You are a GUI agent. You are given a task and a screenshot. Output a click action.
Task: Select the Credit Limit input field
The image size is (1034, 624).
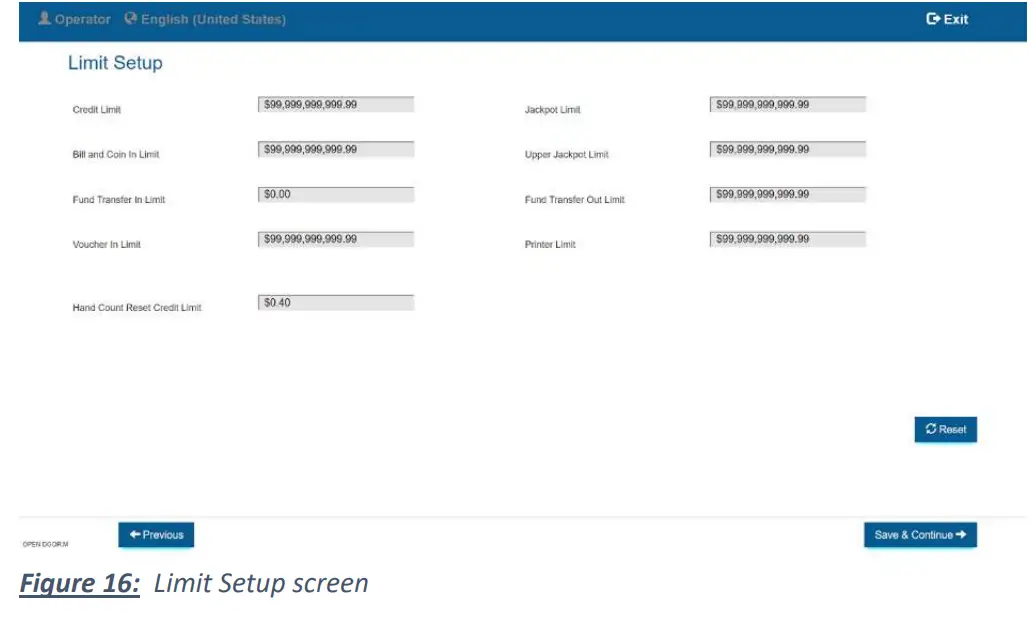[336, 104]
